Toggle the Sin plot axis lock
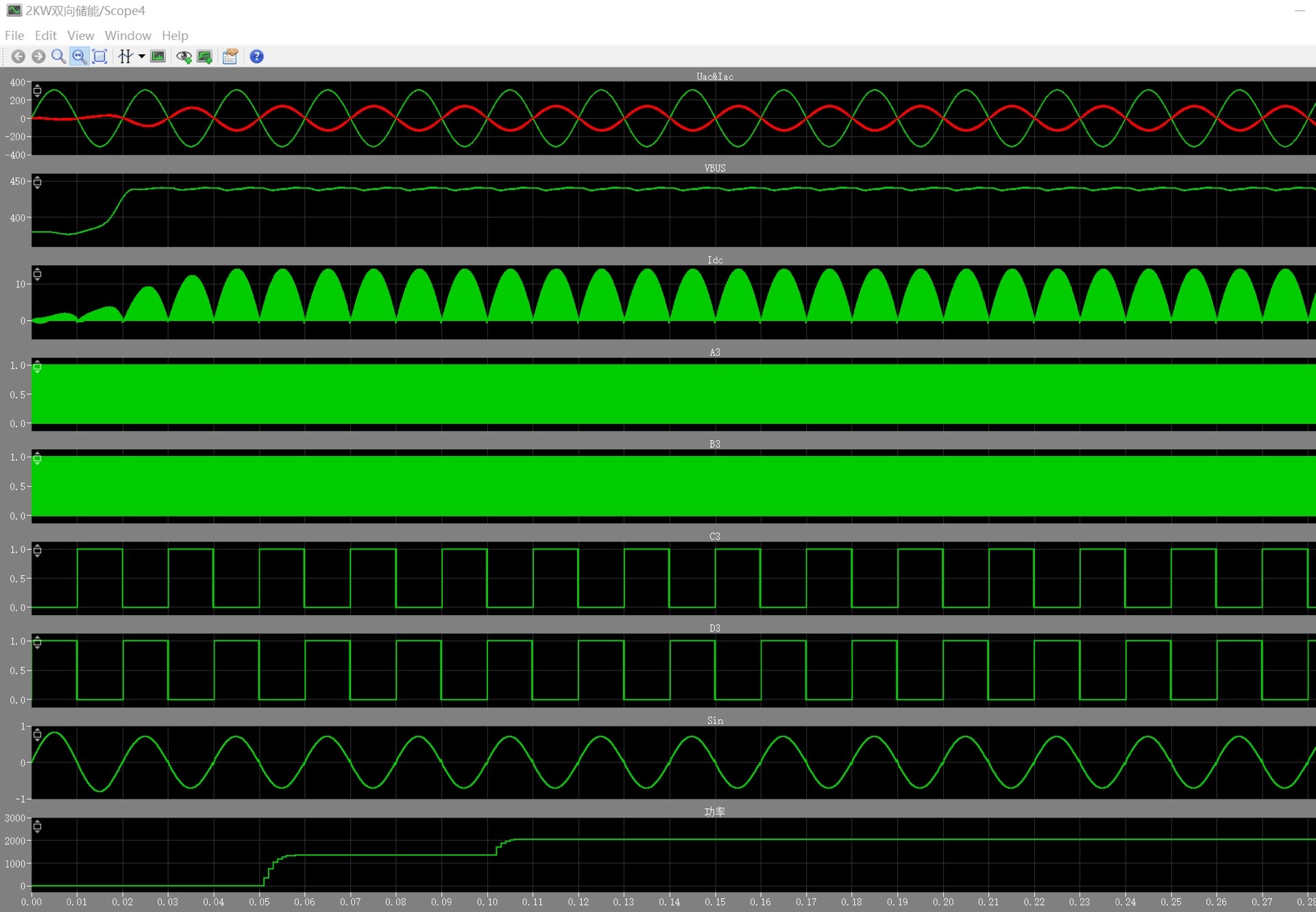Viewport: 1316px width, 912px height. pyautogui.click(x=38, y=734)
